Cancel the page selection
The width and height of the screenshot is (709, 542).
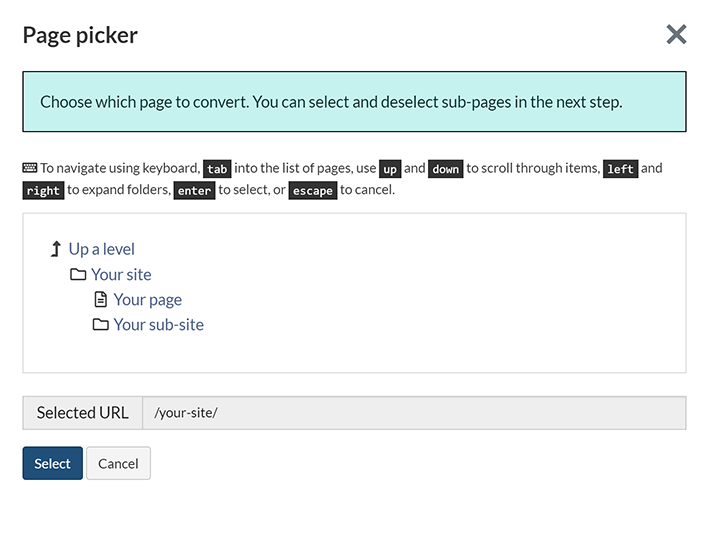(x=118, y=463)
